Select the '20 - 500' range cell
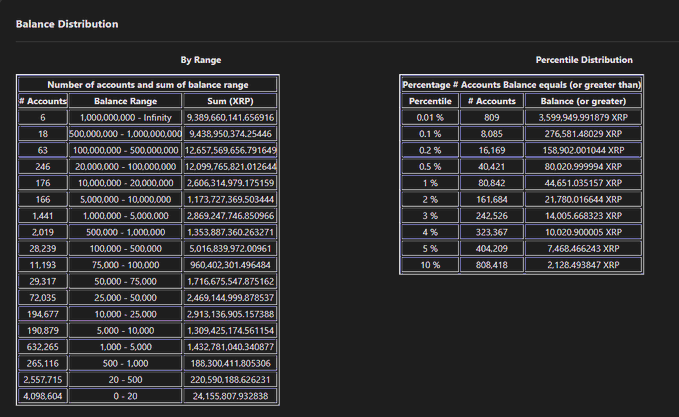The image size is (679, 417). pyautogui.click(x=125, y=380)
